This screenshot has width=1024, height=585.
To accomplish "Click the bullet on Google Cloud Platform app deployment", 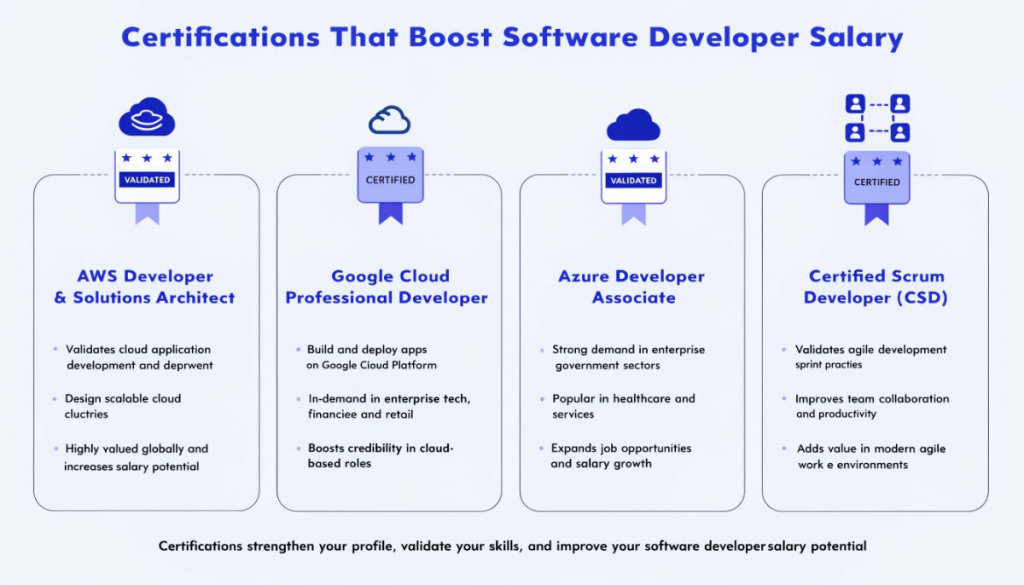I will click(373, 357).
